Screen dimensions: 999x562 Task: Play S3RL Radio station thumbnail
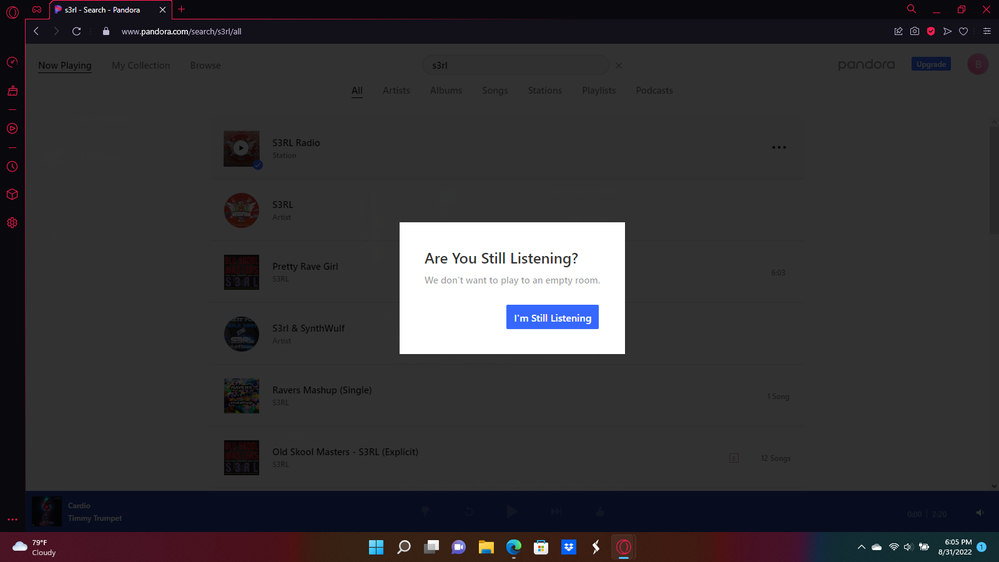point(241,148)
